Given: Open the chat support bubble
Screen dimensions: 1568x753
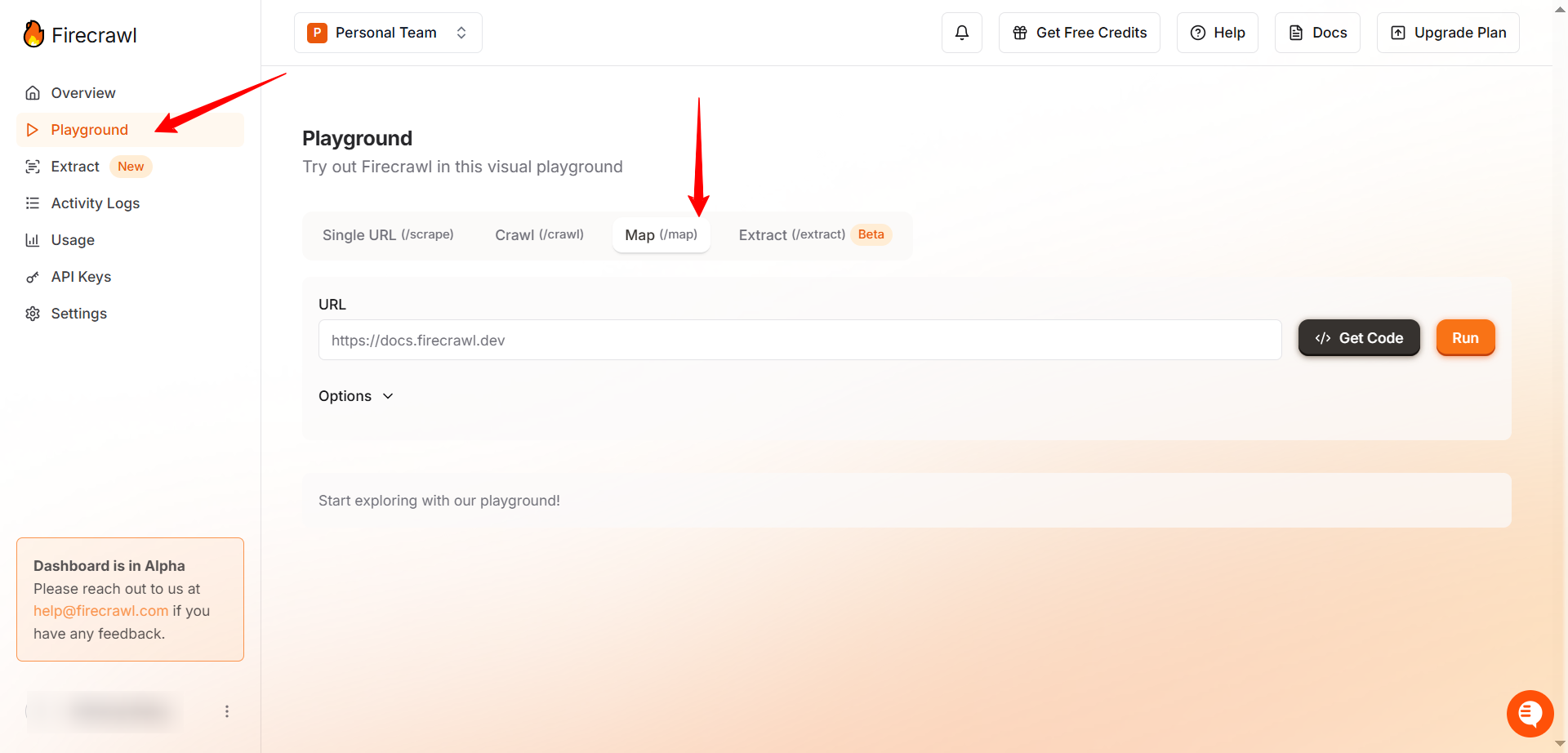Looking at the screenshot, I should (x=1530, y=714).
